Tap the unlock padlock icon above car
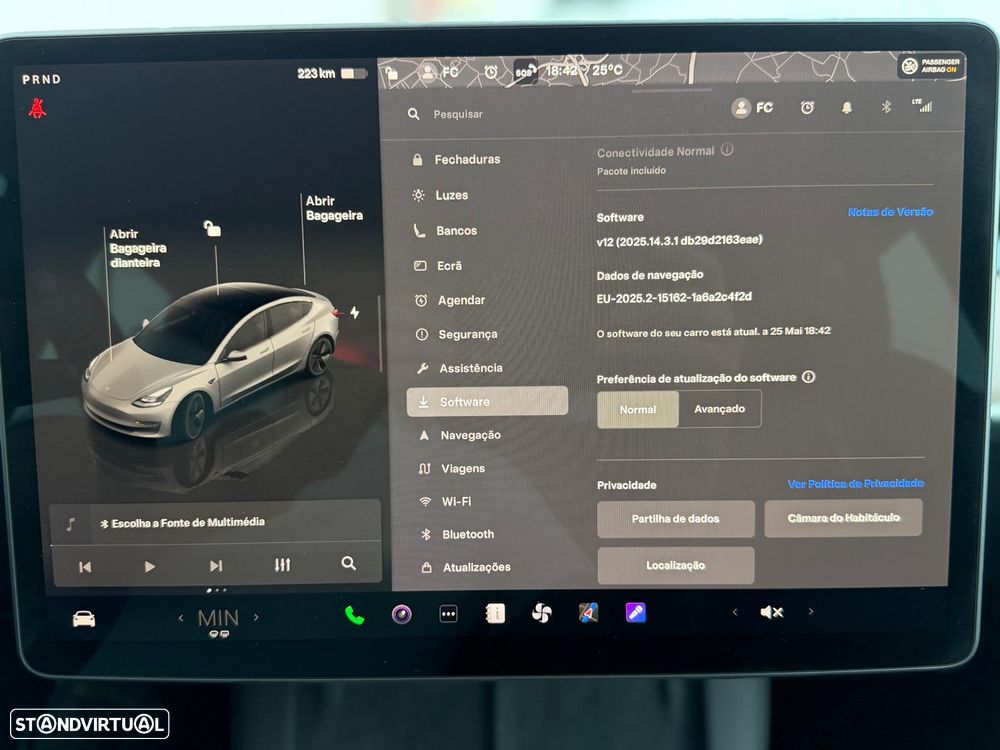 (212, 228)
